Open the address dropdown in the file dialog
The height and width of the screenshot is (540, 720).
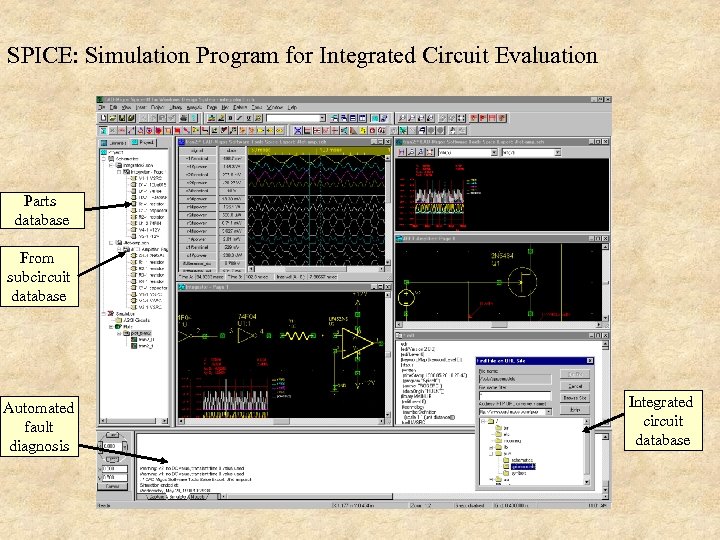(548, 412)
